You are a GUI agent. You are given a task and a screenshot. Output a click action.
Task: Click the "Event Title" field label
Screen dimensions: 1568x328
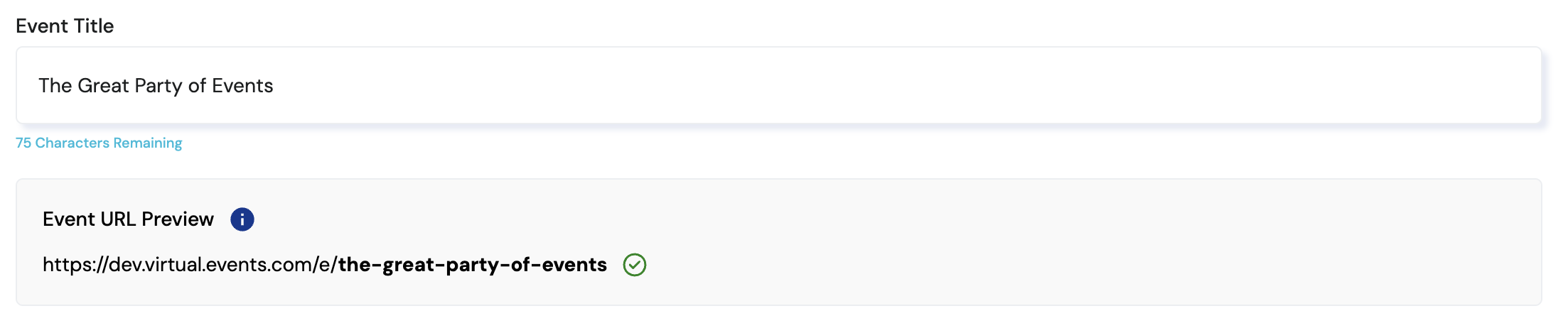65,26
